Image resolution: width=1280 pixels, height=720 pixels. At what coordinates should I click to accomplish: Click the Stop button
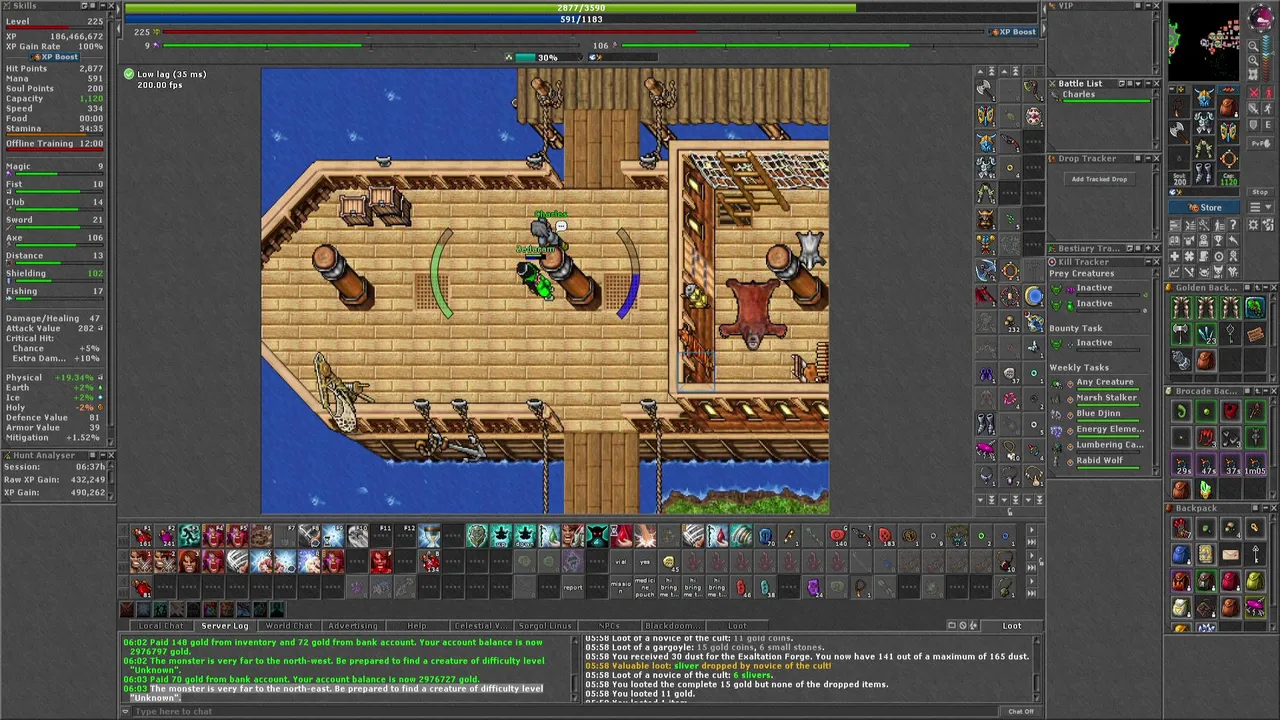tap(1260, 192)
